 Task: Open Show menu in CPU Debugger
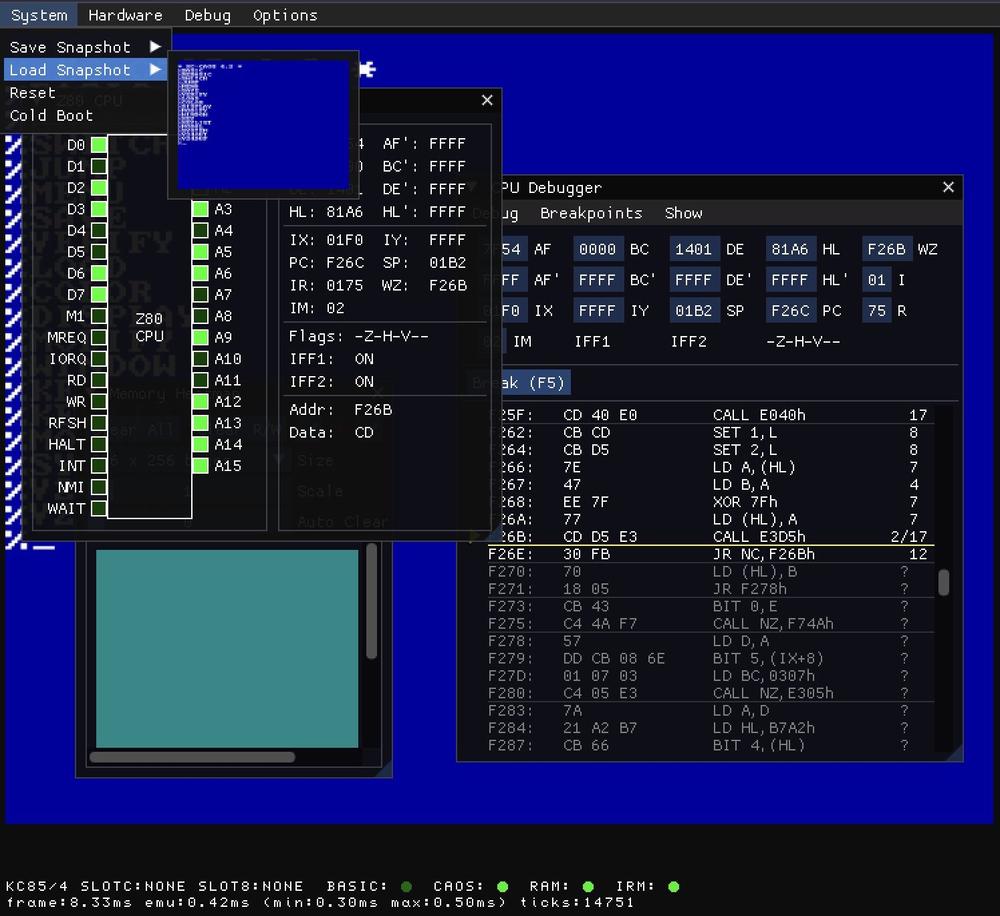(x=683, y=213)
